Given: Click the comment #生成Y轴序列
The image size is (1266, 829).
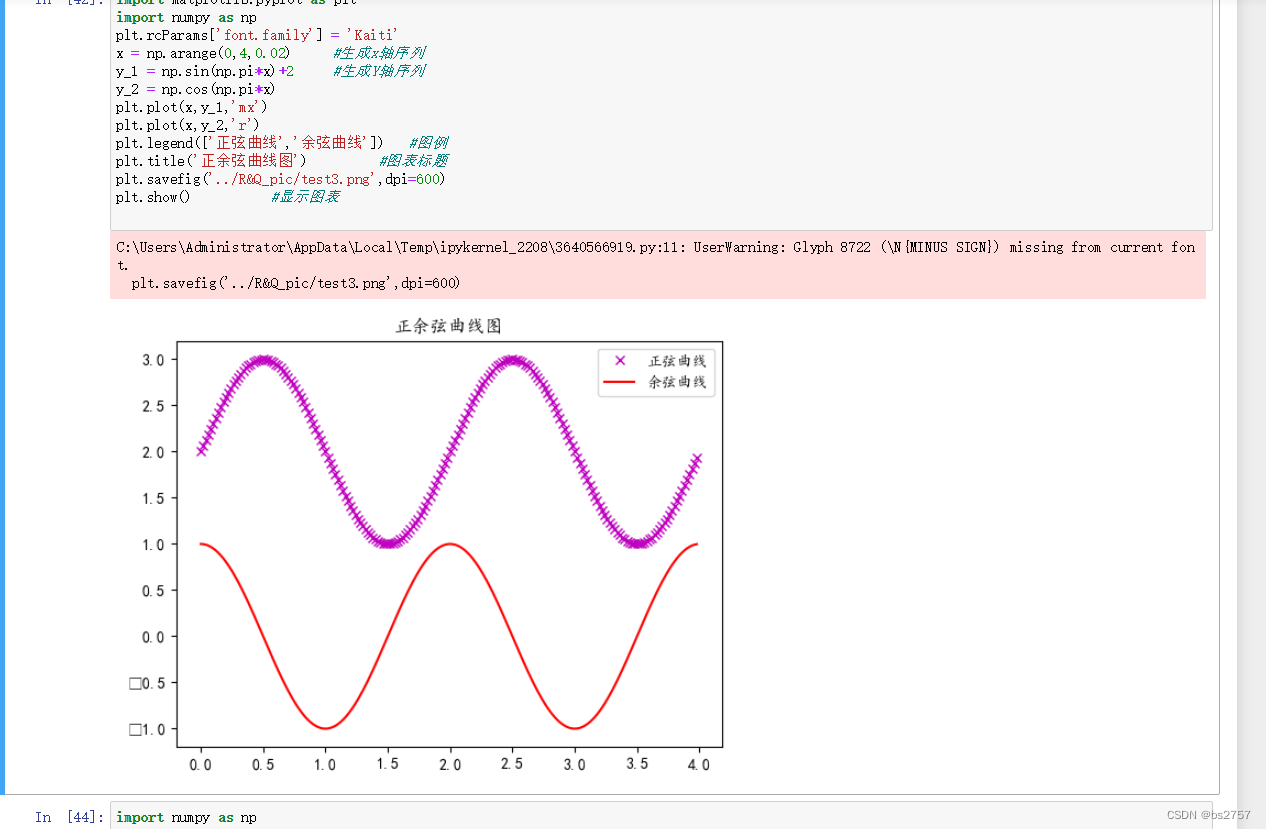Looking at the screenshot, I should 379,71.
